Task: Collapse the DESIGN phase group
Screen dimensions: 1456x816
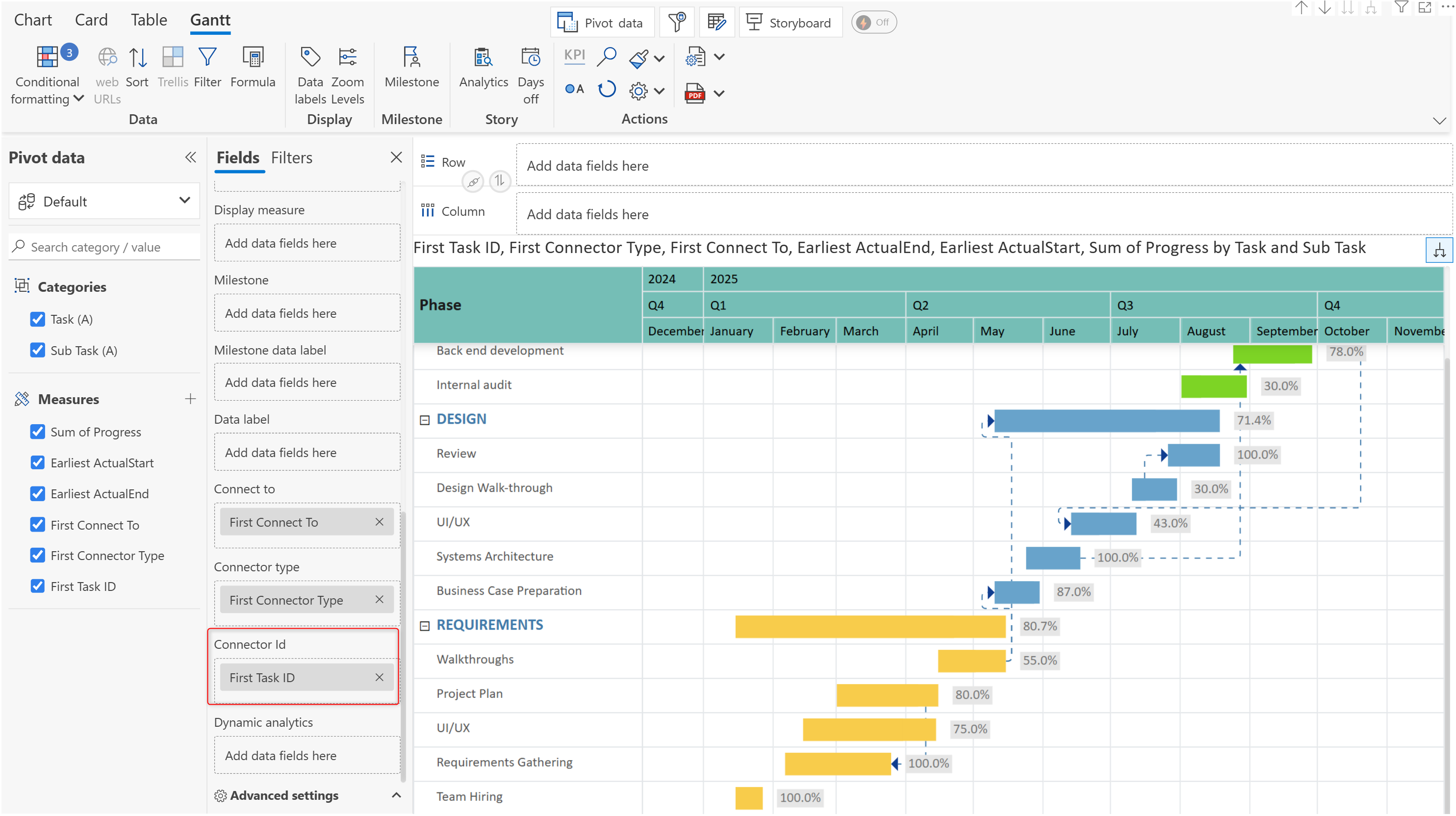Action: click(x=425, y=420)
